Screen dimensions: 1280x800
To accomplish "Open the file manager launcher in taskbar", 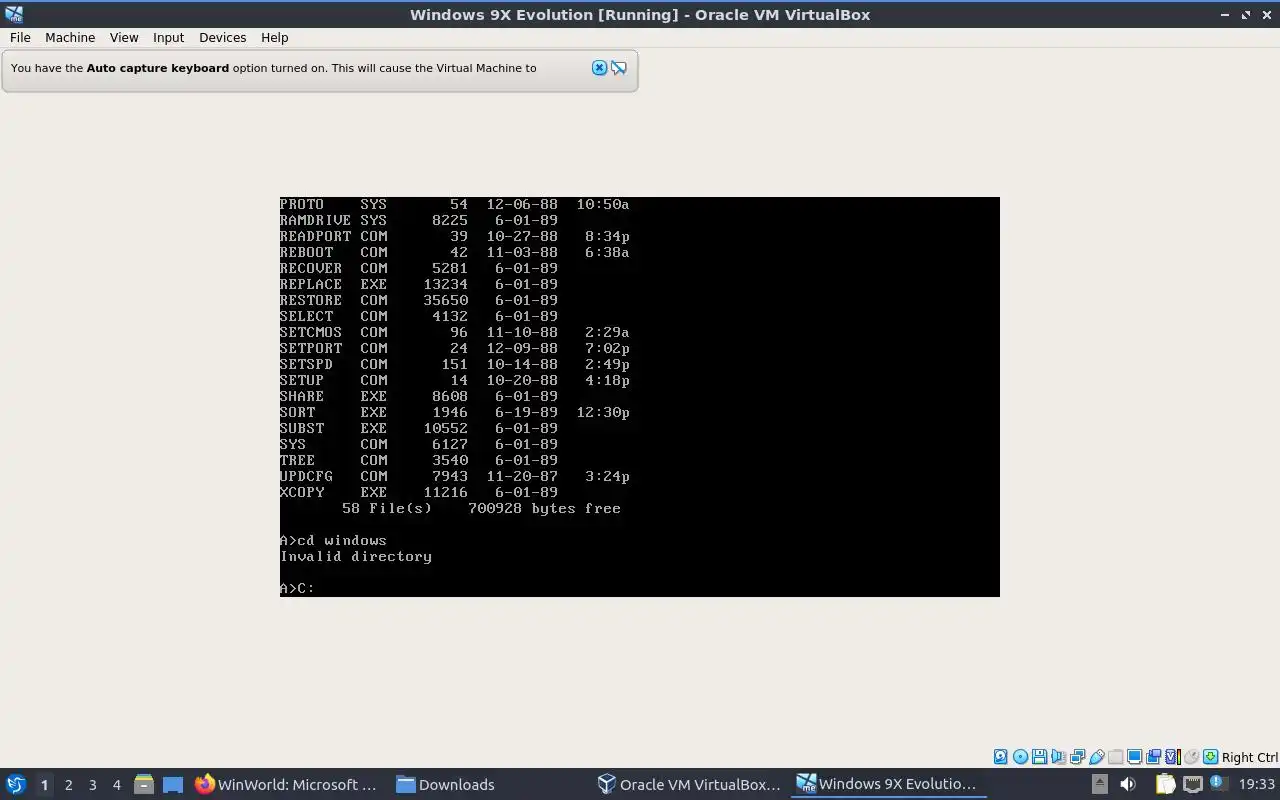I will [144, 785].
